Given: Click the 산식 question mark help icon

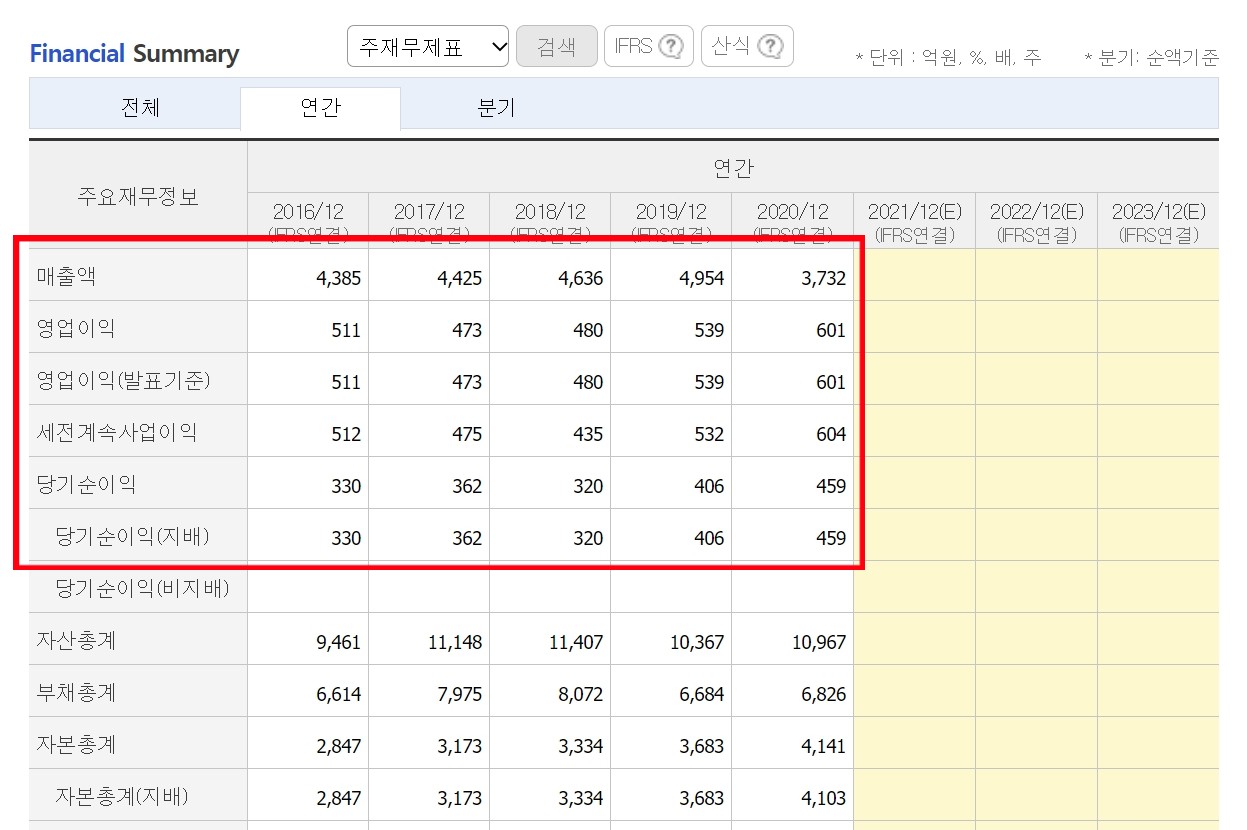Looking at the screenshot, I should point(771,45).
